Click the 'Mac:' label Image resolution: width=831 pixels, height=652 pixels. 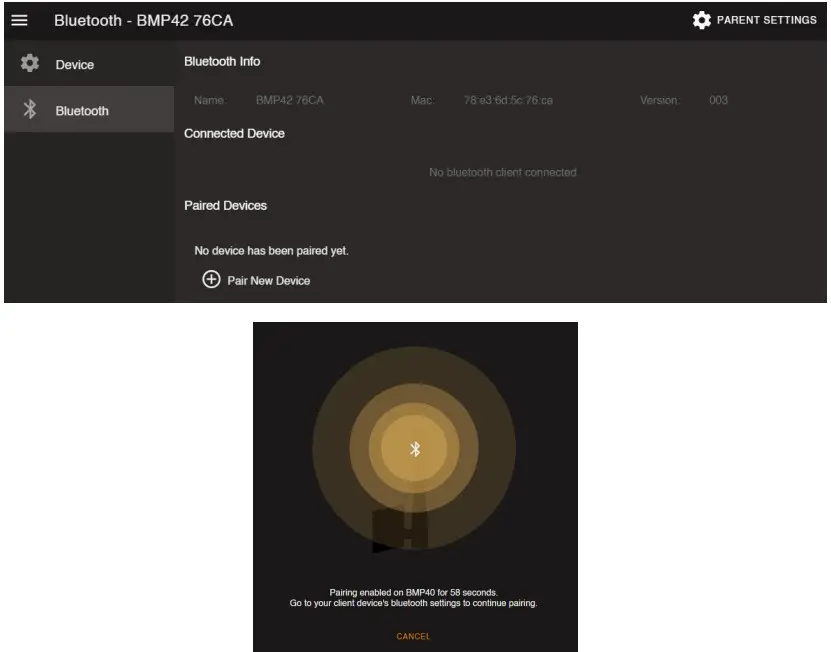point(422,100)
